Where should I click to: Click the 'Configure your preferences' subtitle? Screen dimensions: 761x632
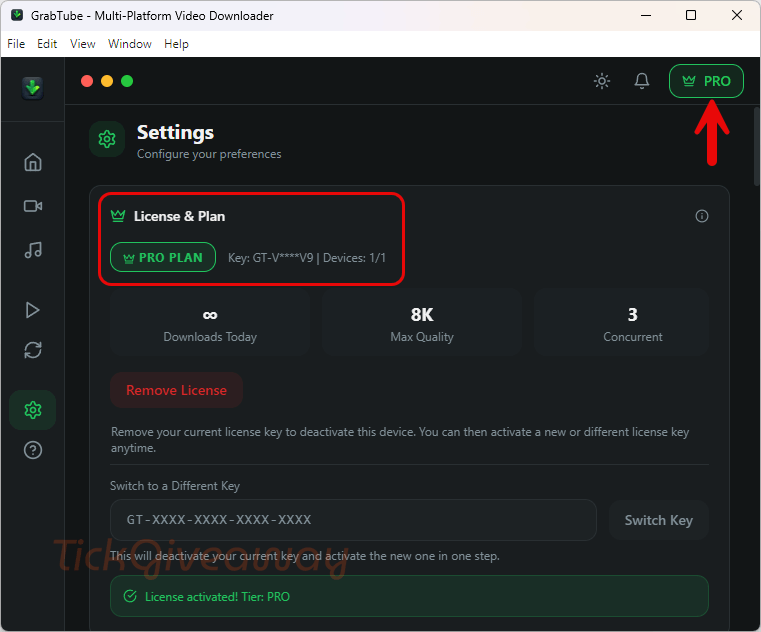tap(209, 154)
